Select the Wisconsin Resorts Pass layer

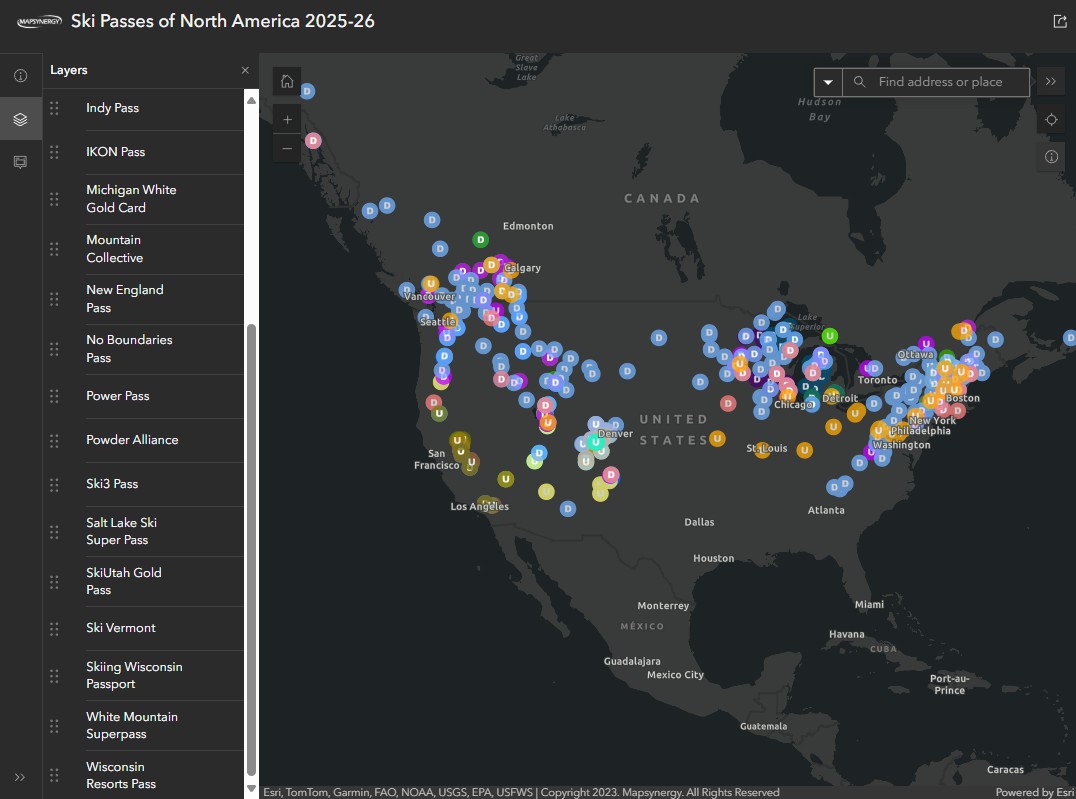tap(121, 775)
